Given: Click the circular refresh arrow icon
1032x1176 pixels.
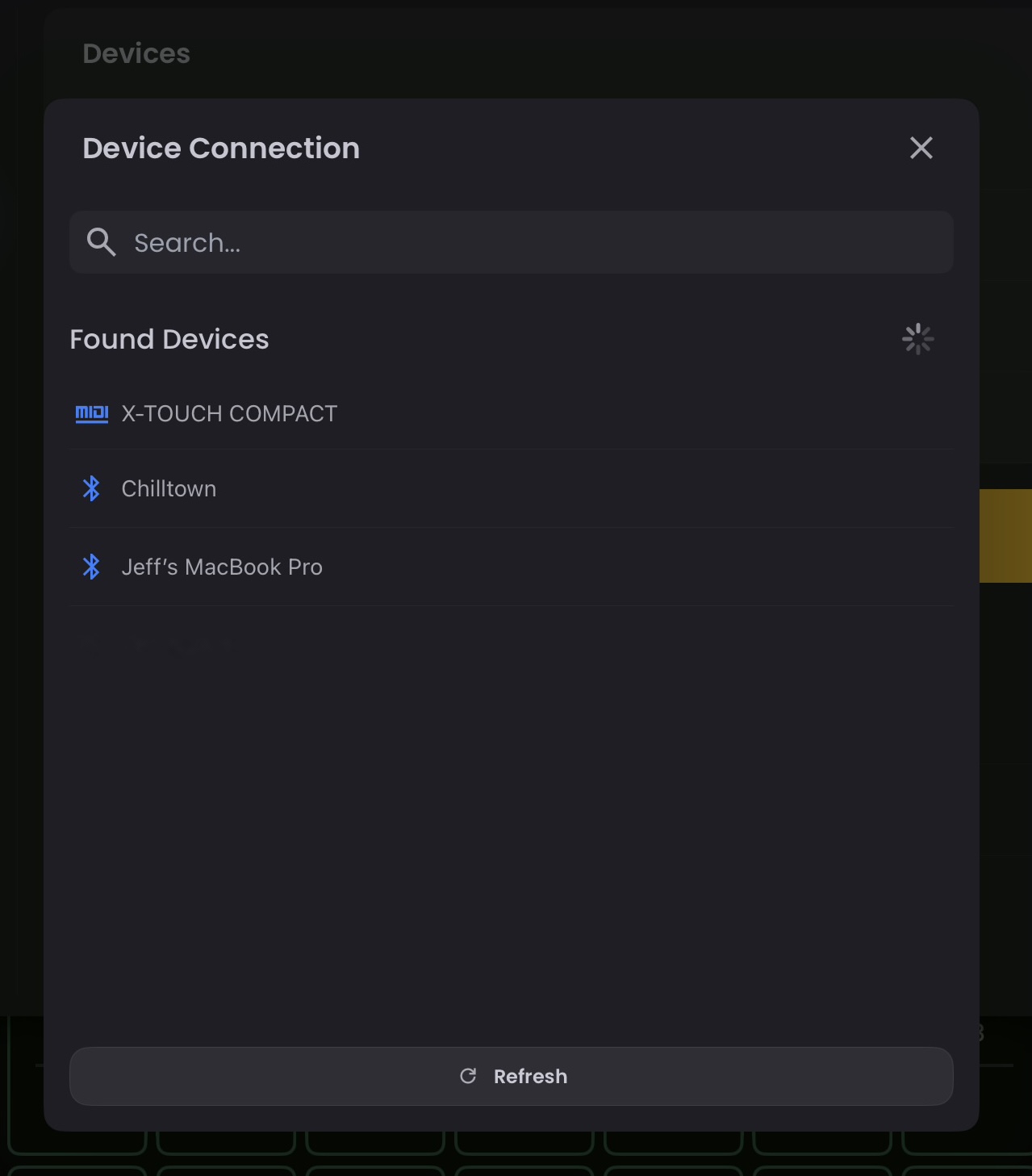Looking at the screenshot, I should click(x=469, y=1076).
